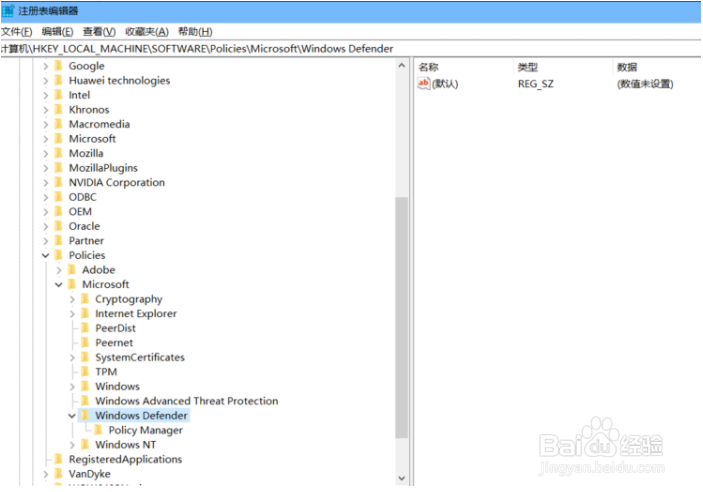This screenshot has height=492, width=703.
Task: Click the 类型 column header
Action: click(528, 67)
